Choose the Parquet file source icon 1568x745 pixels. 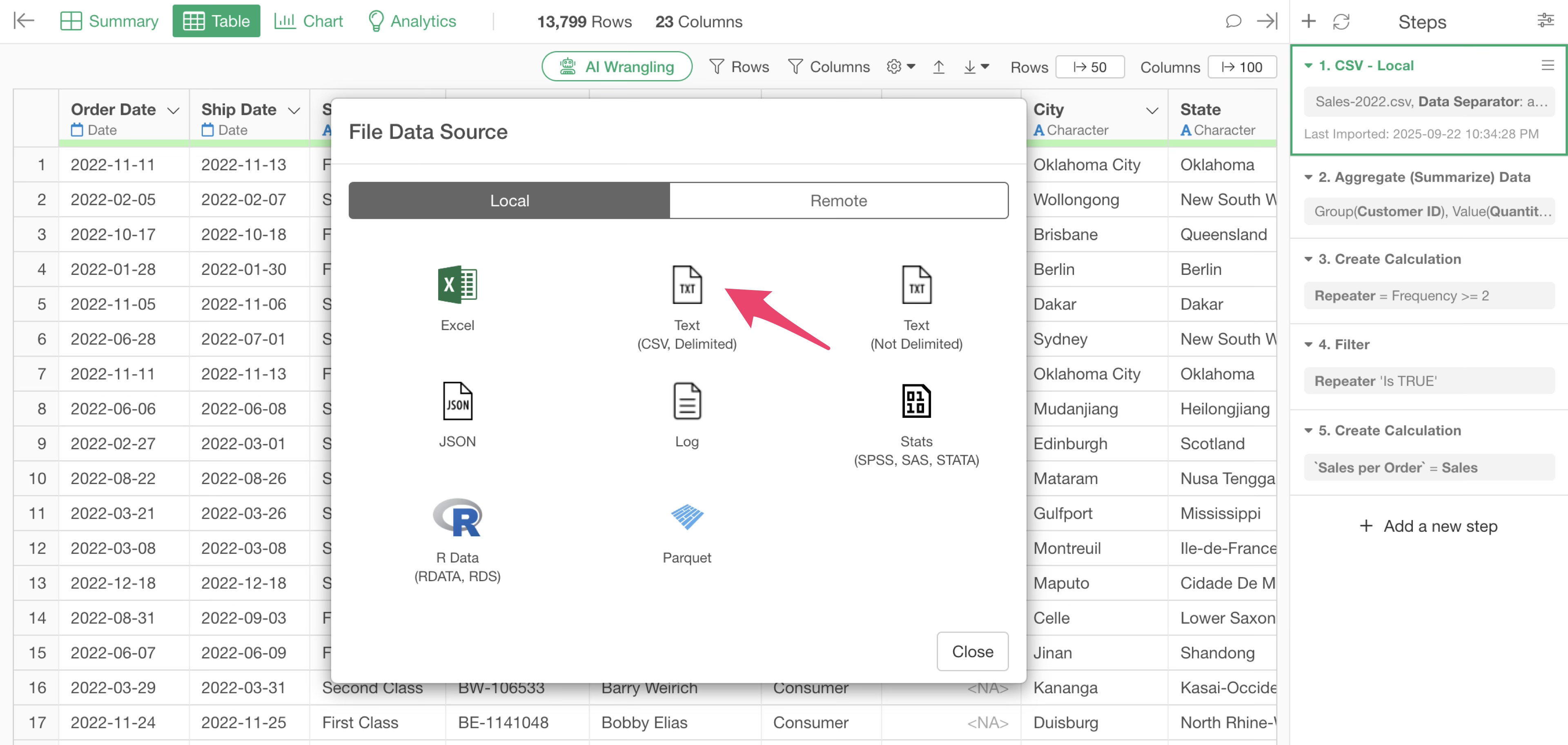coord(686,517)
